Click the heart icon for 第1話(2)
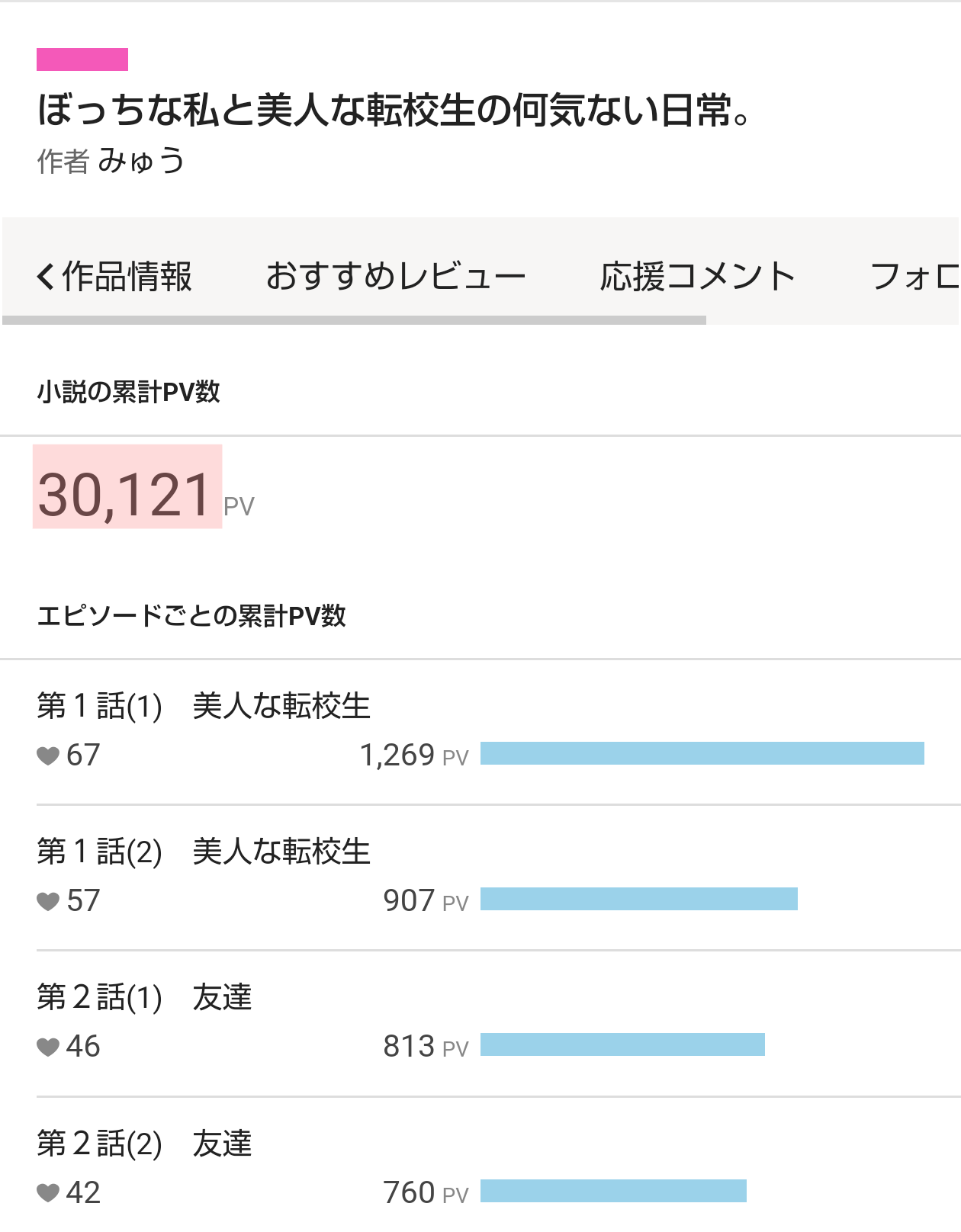This screenshot has height=1232, width=961. (x=48, y=901)
